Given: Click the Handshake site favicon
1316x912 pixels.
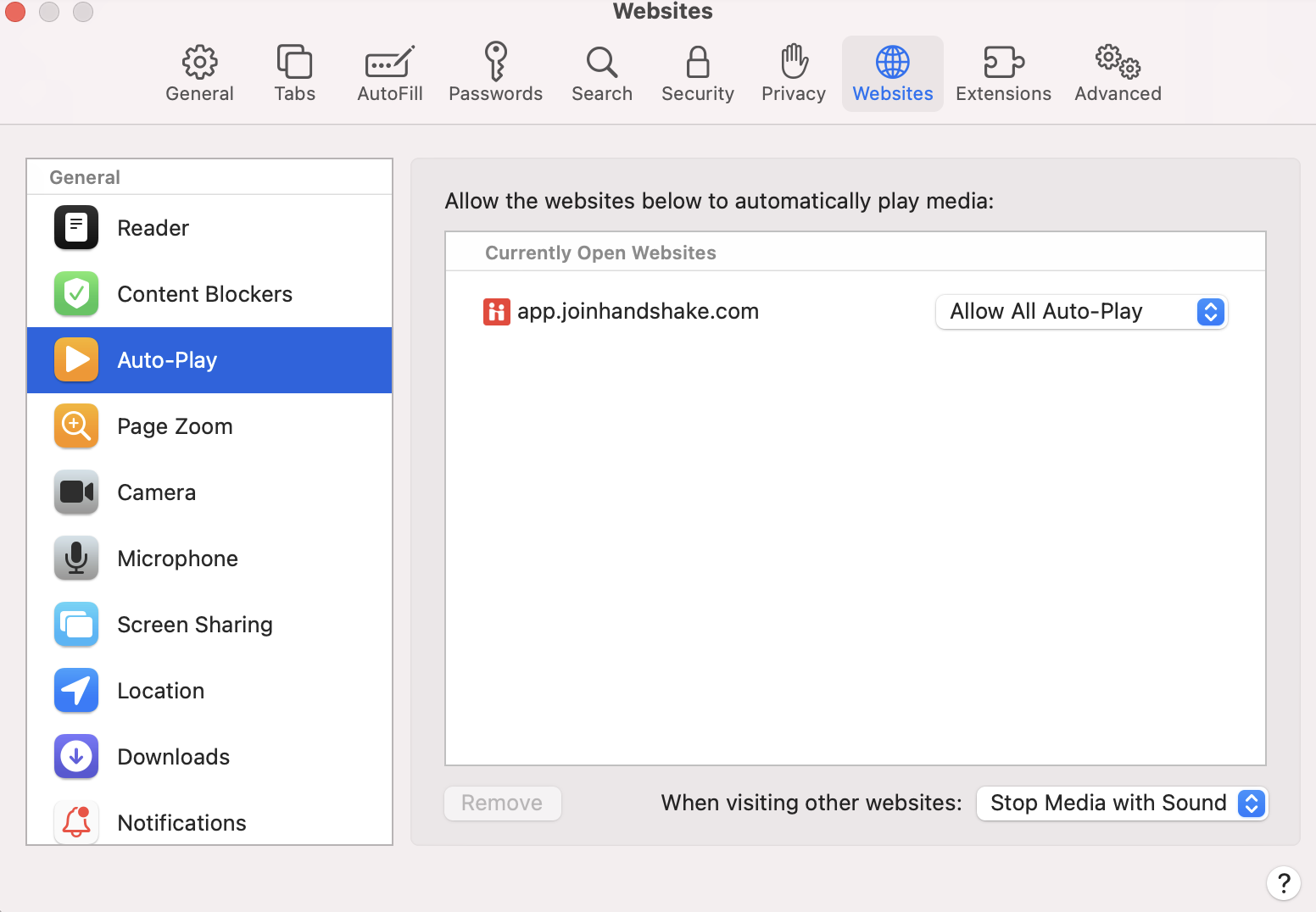Looking at the screenshot, I should click(x=497, y=312).
